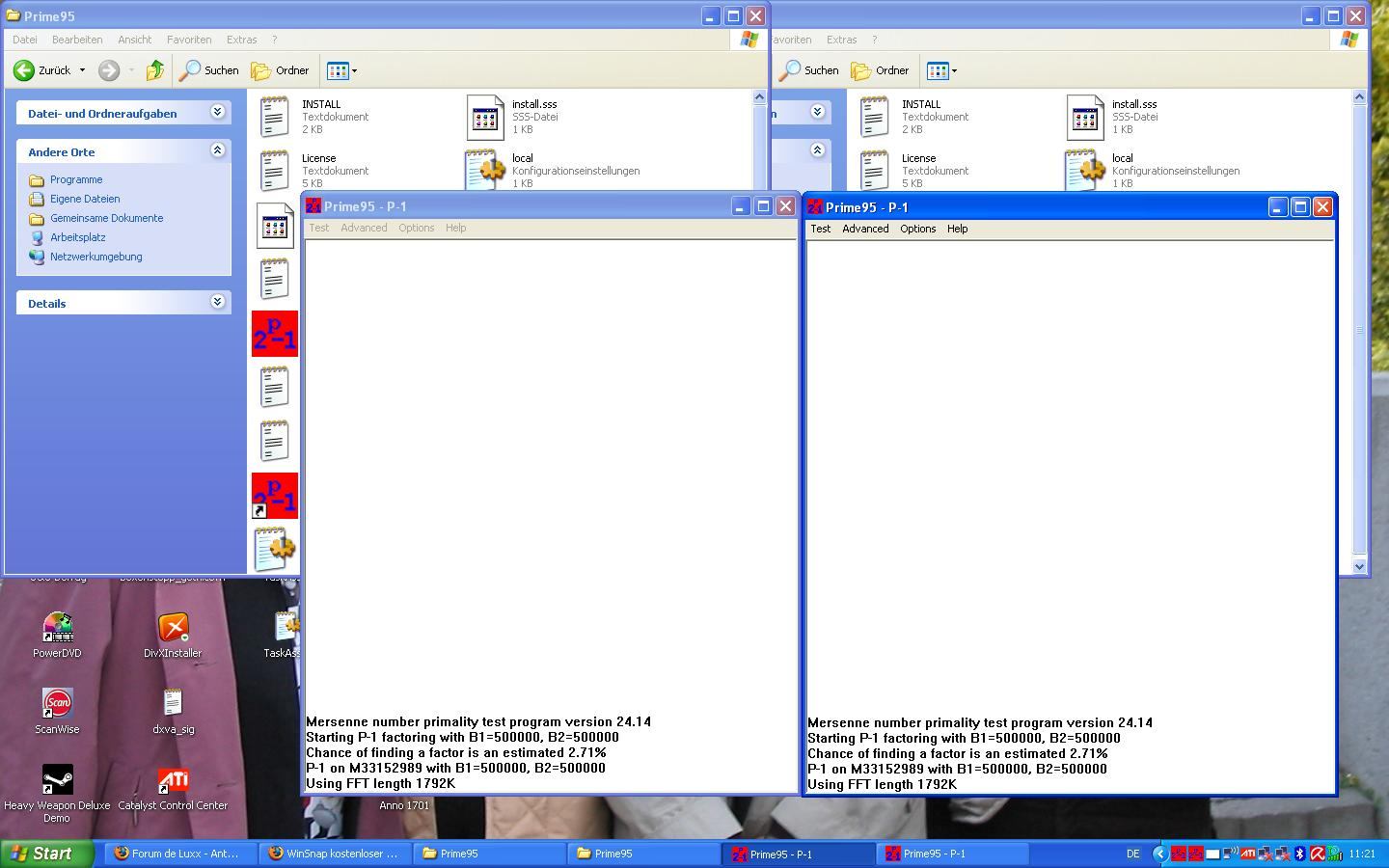Screen dimensions: 1389x868
Task: Select INSTALL text file in left Explorer
Action: [313, 116]
